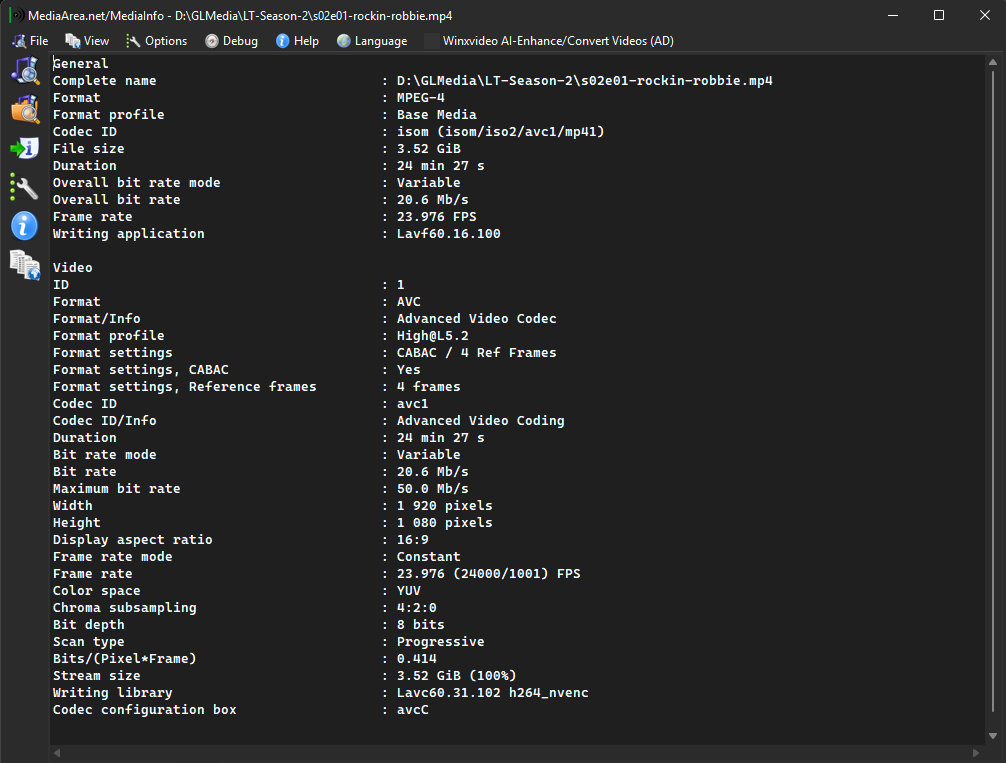Viewport: 1006px width, 763px height.
Task: Click the 'Constant' frame rate mode value
Action: [429, 557]
